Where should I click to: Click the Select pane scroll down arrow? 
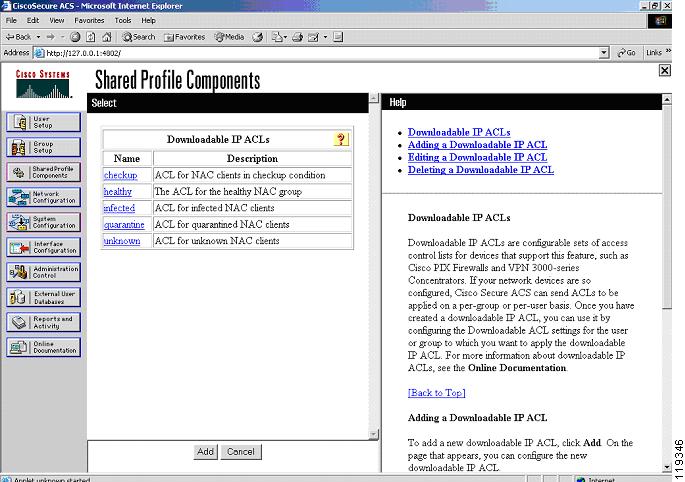pos(374,434)
